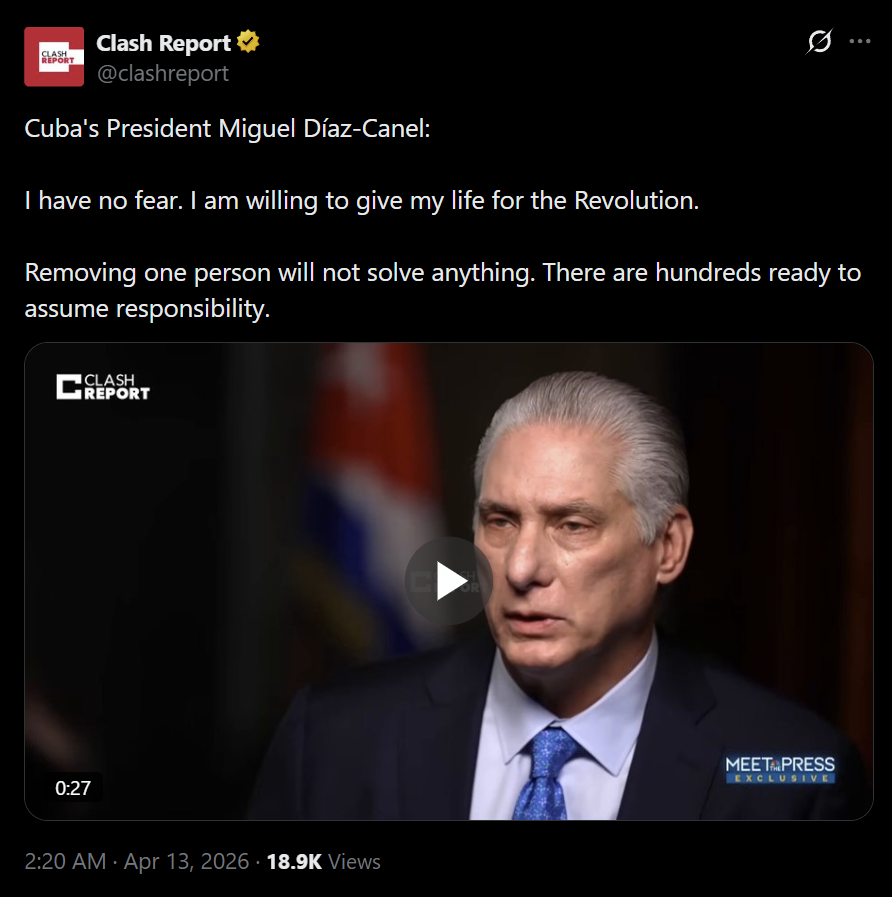Open the three-dot more options menu
Viewport: 892px width, 897px height.
click(859, 41)
